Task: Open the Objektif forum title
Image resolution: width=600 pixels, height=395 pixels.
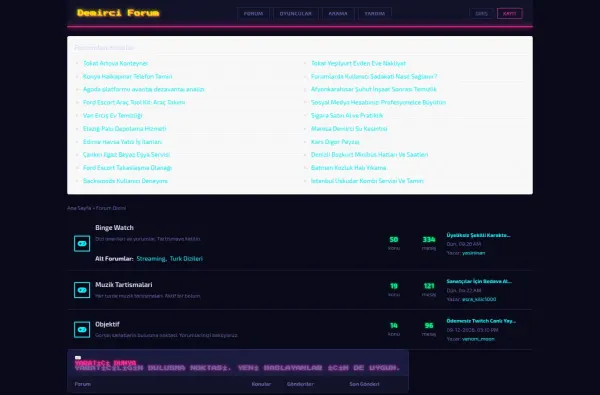Action: point(108,324)
